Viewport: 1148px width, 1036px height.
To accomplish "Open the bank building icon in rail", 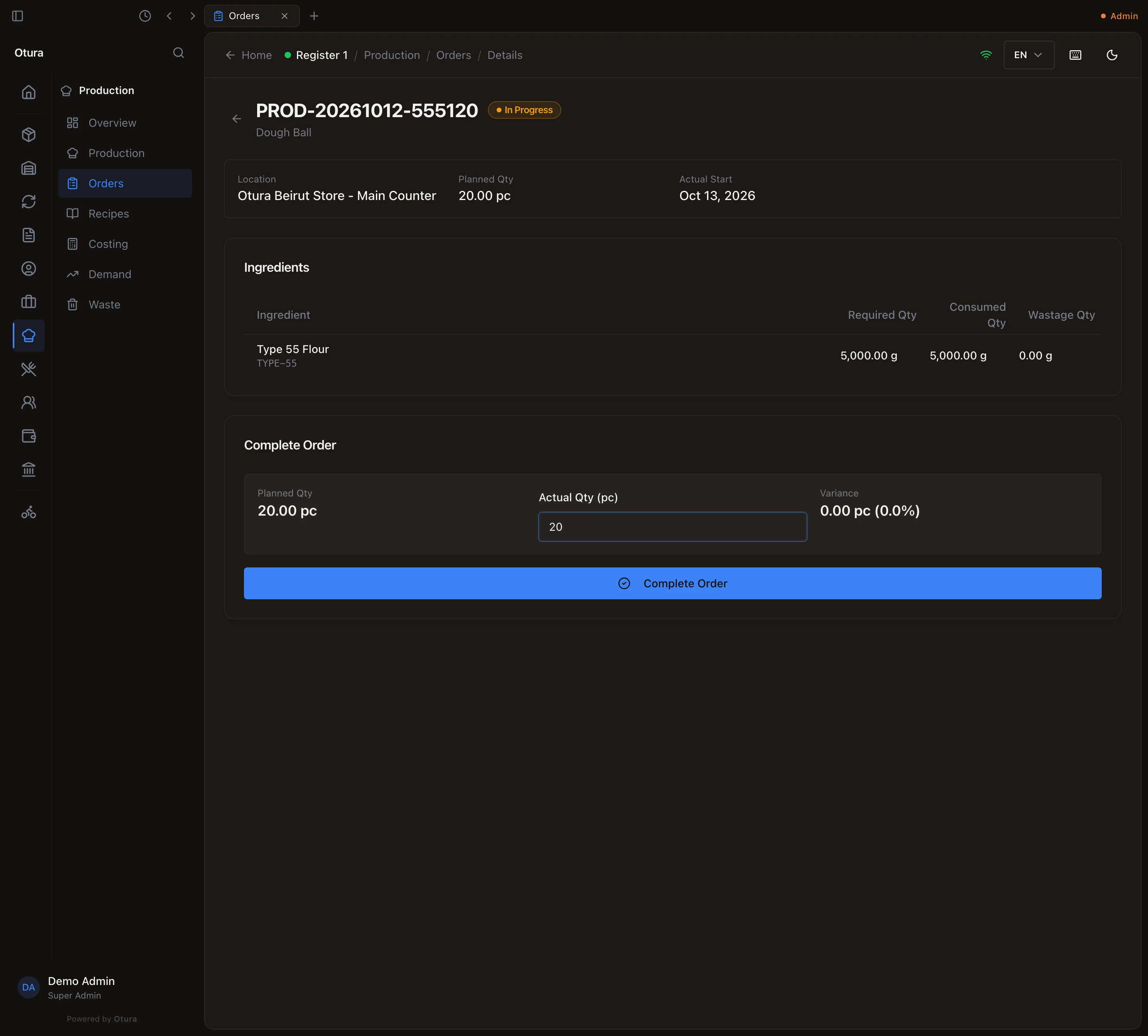I will click(x=28, y=470).
